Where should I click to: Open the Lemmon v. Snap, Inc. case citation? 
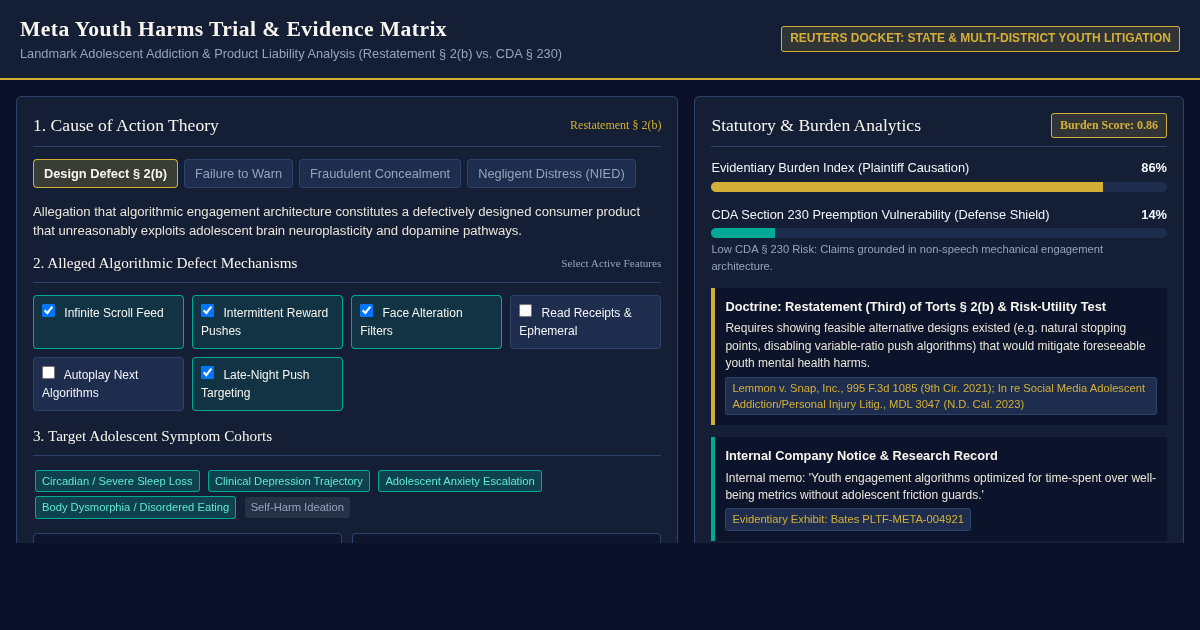(940, 396)
